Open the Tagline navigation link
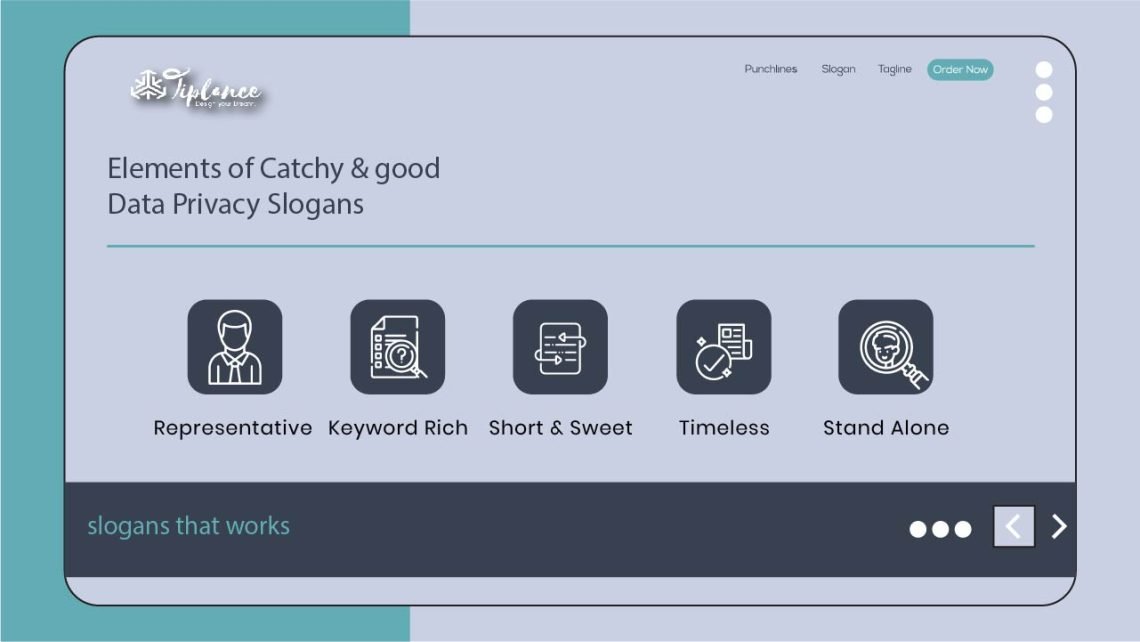Screen dimensions: 1140x642 coord(894,69)
